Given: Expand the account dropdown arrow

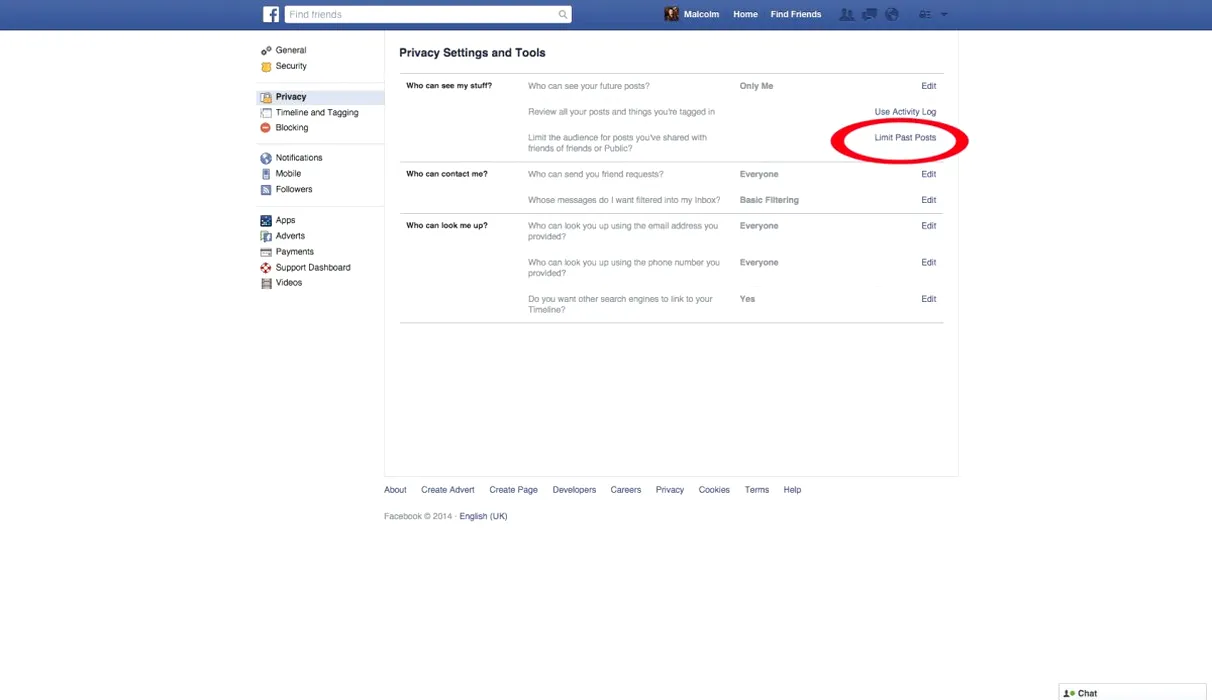Looking at the screenshot, I should click(x=944, y=14).
